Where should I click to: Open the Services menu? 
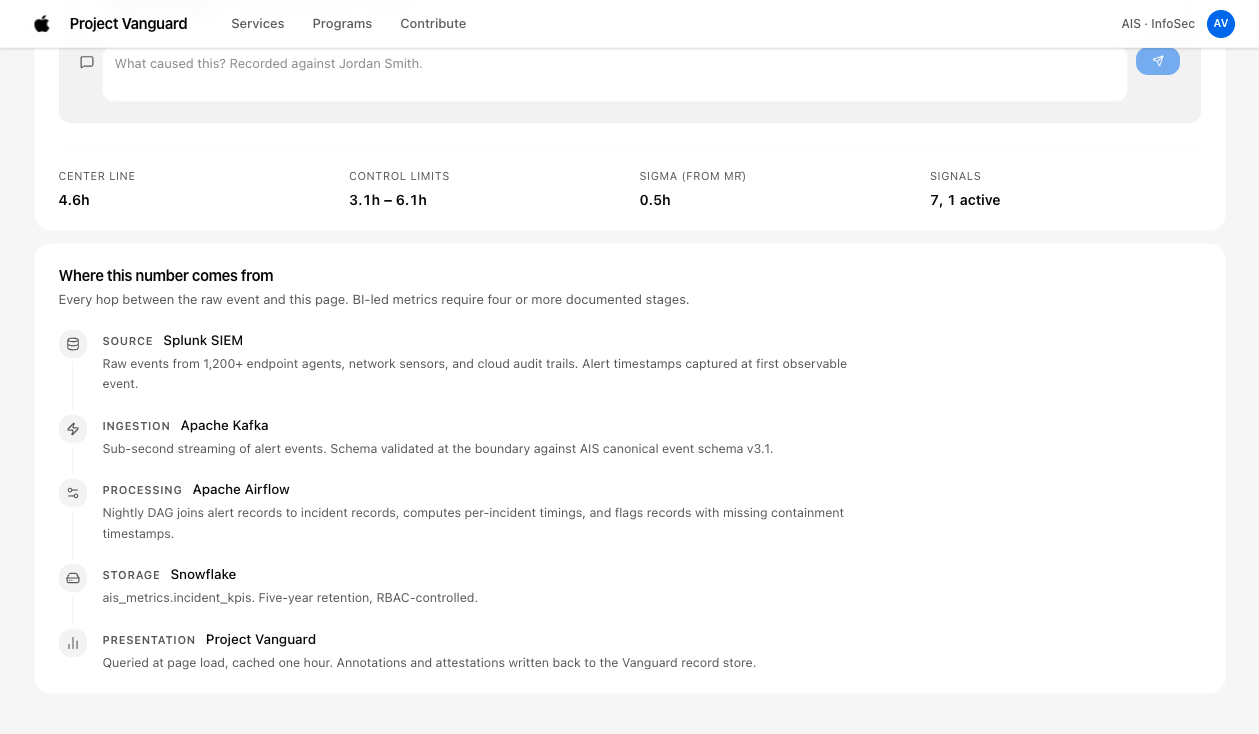[258, 24]
